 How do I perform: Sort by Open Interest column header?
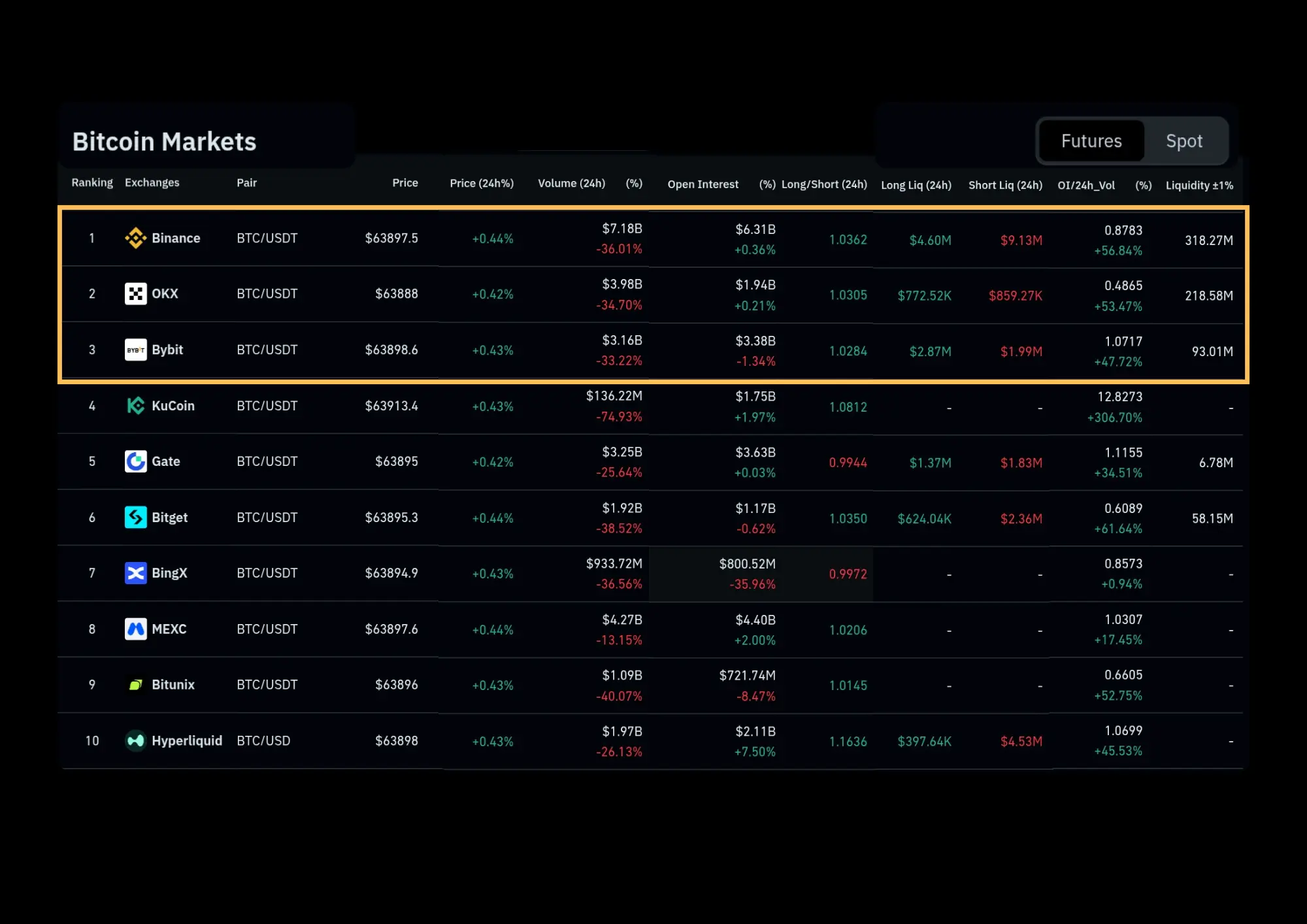point(703,184)
